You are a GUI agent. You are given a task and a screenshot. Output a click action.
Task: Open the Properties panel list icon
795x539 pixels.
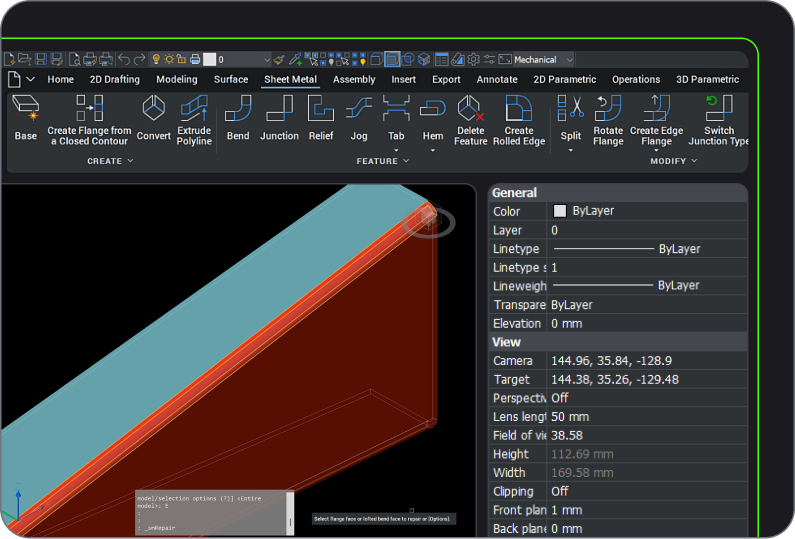point(442,59)
